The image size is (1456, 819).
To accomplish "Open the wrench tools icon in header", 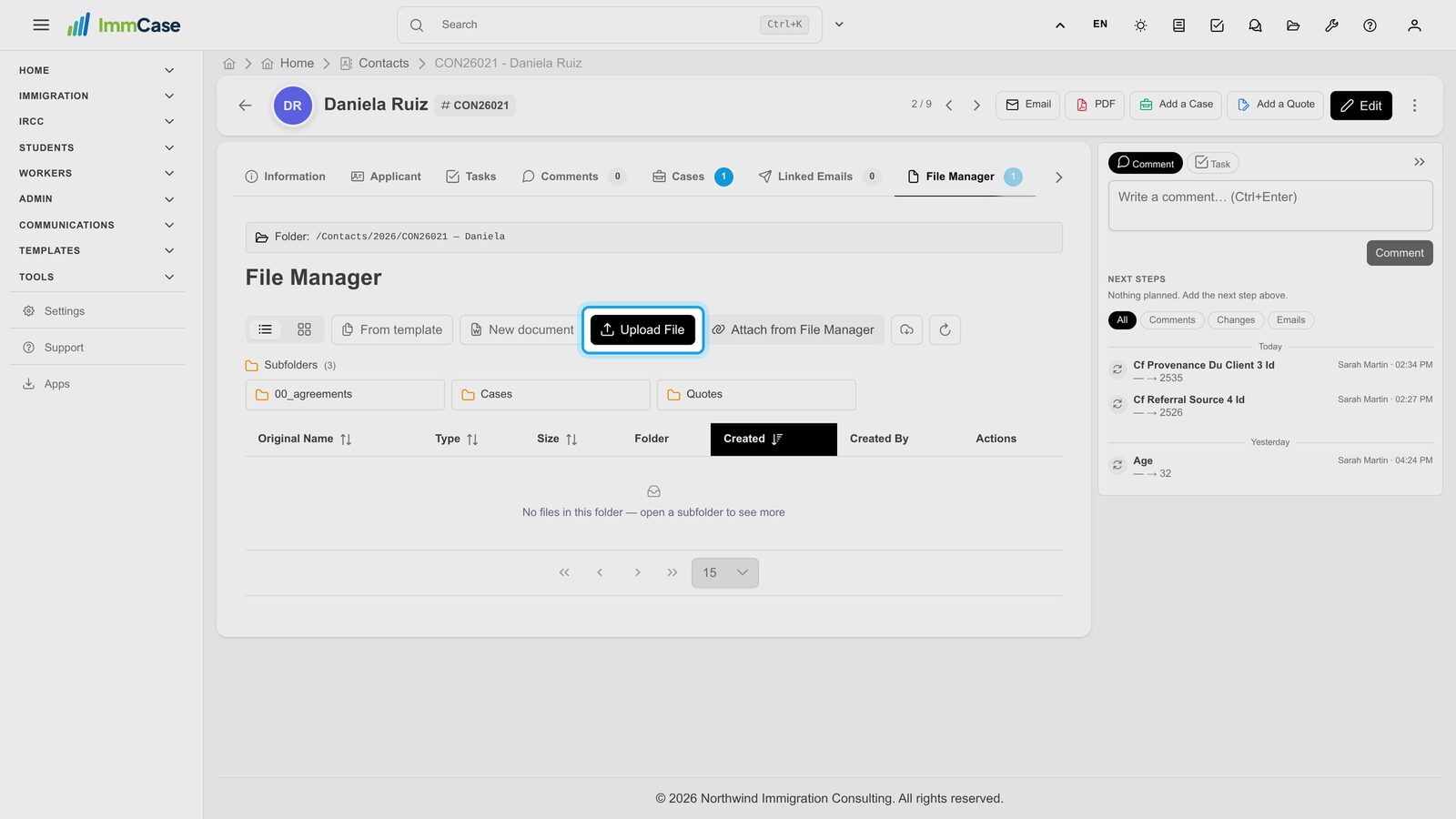I will point(1331,25).
